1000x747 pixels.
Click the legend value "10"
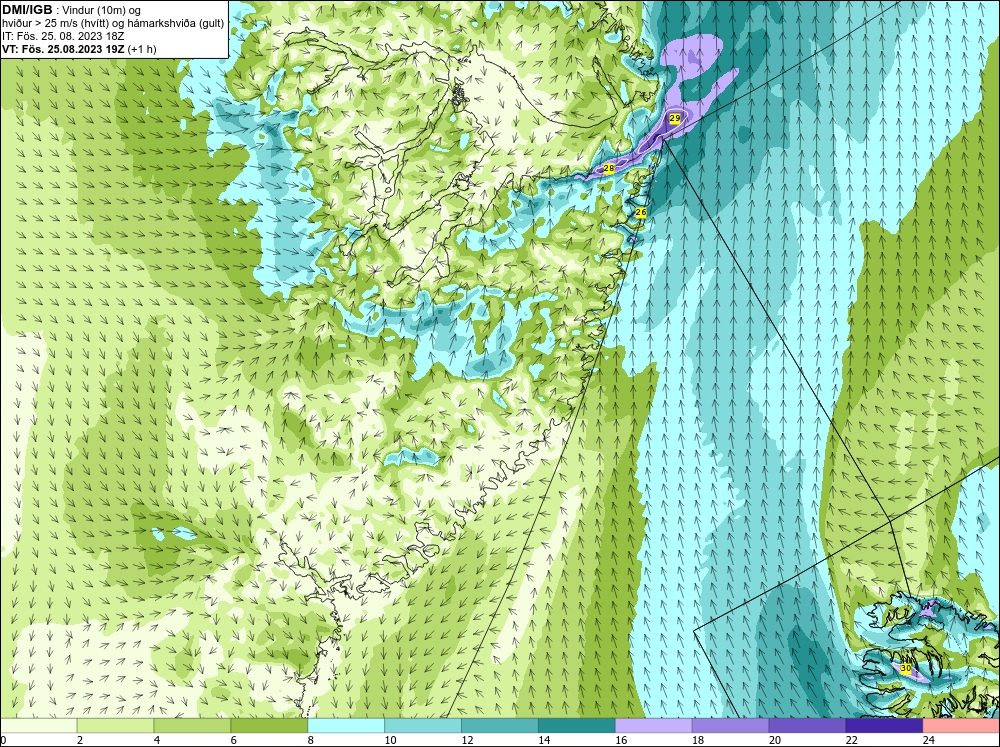pyautogui.click(x=390, y=740)
